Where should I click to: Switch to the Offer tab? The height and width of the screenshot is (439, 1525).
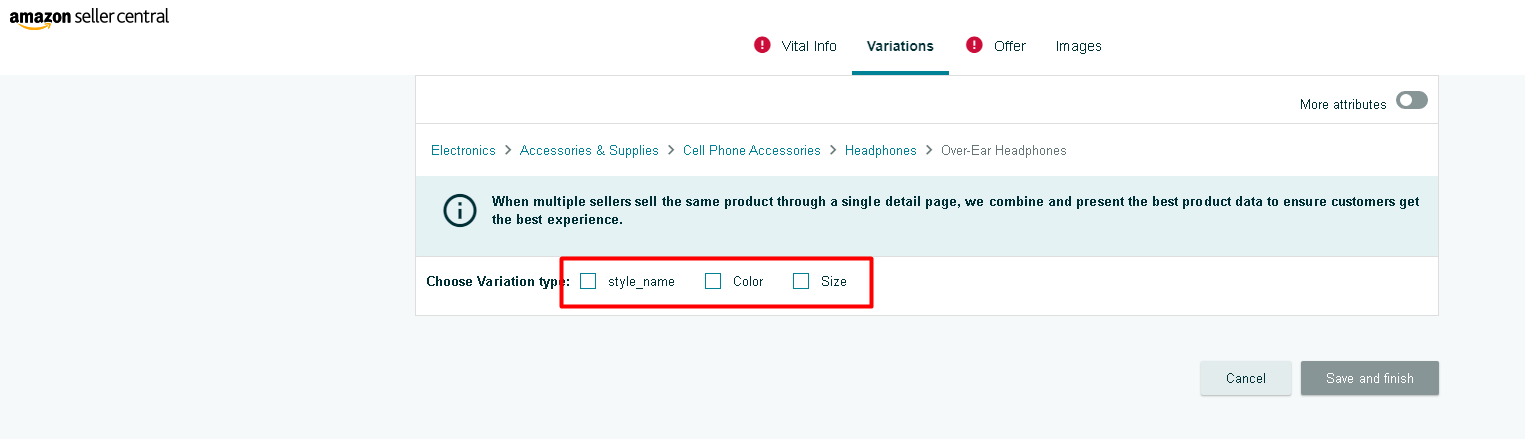pyautogui.click(x=1009, y=46)
